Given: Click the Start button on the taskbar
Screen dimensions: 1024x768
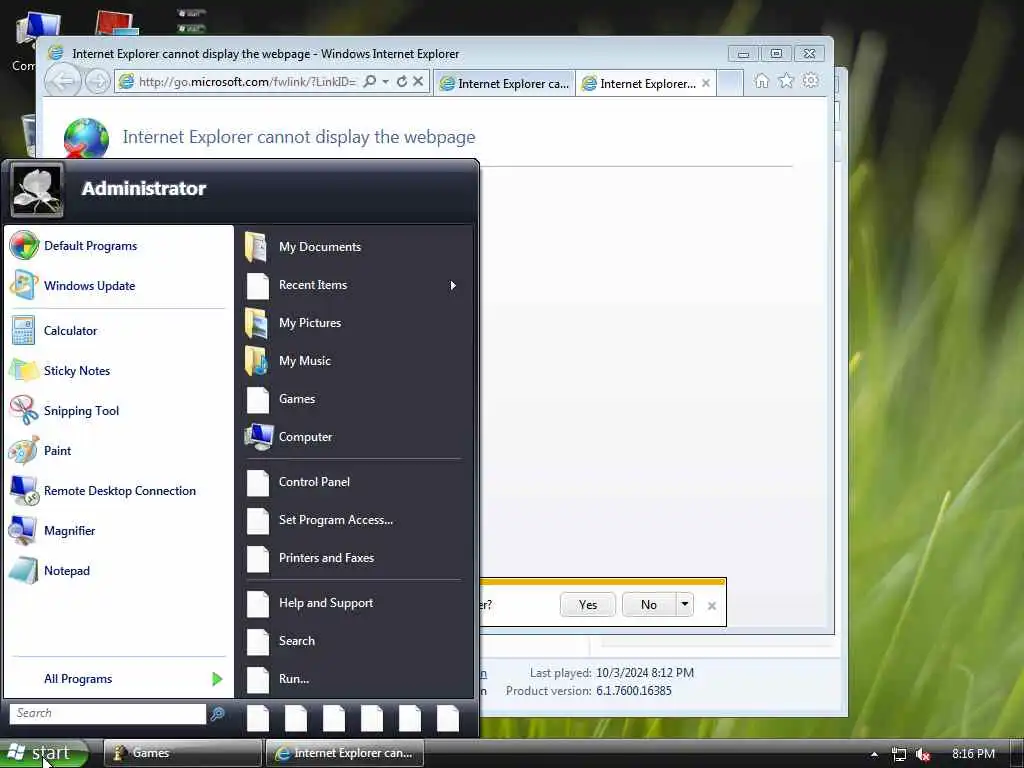Looking at the screenshot, I should coord(43,753).
